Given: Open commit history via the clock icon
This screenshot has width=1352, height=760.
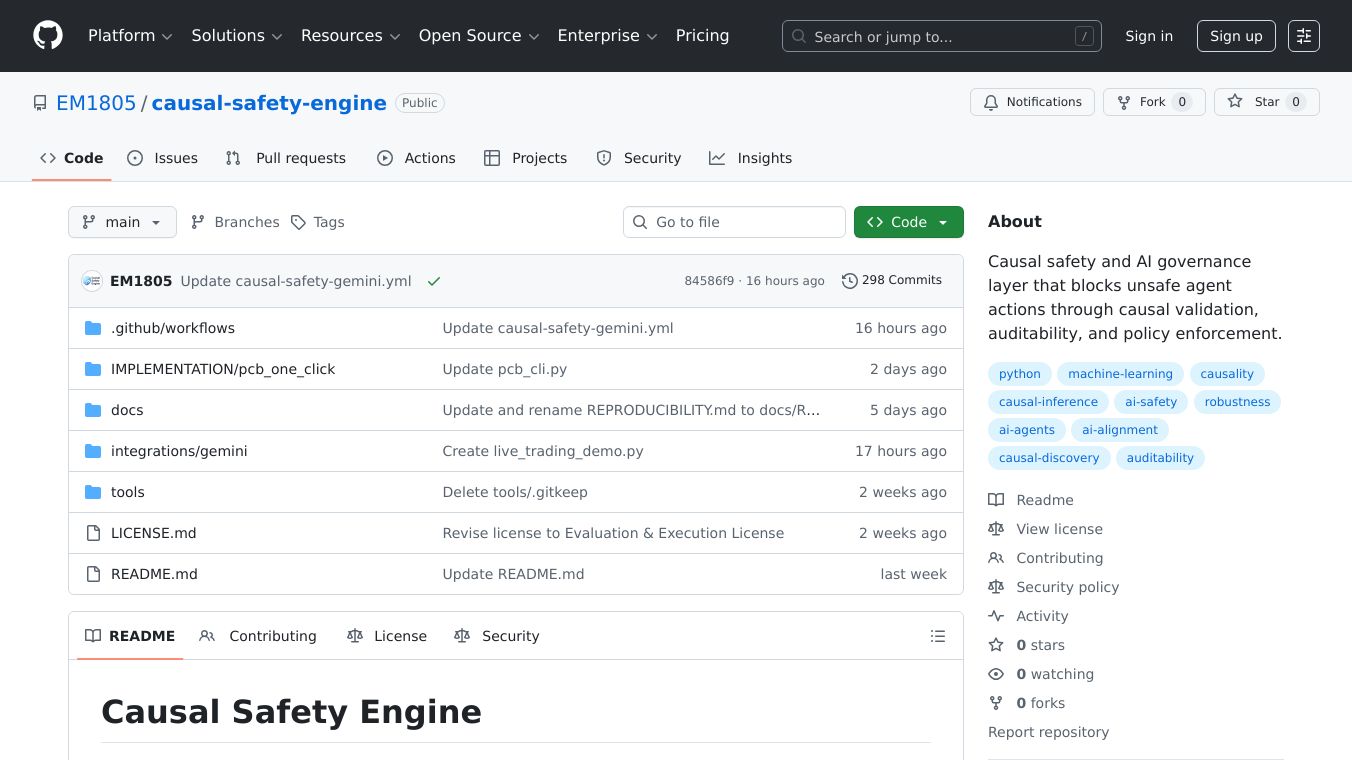Looking at the screenshot, I should [851, 280].
